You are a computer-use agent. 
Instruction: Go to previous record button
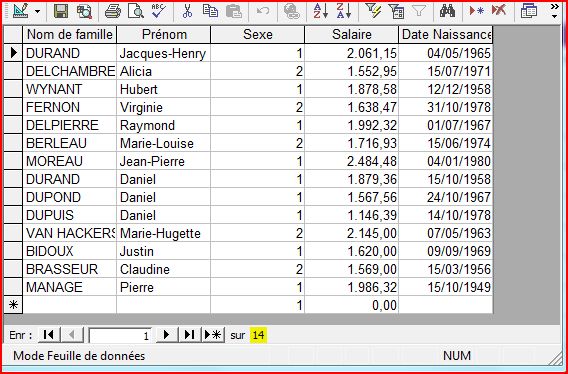tap(72, 334)
